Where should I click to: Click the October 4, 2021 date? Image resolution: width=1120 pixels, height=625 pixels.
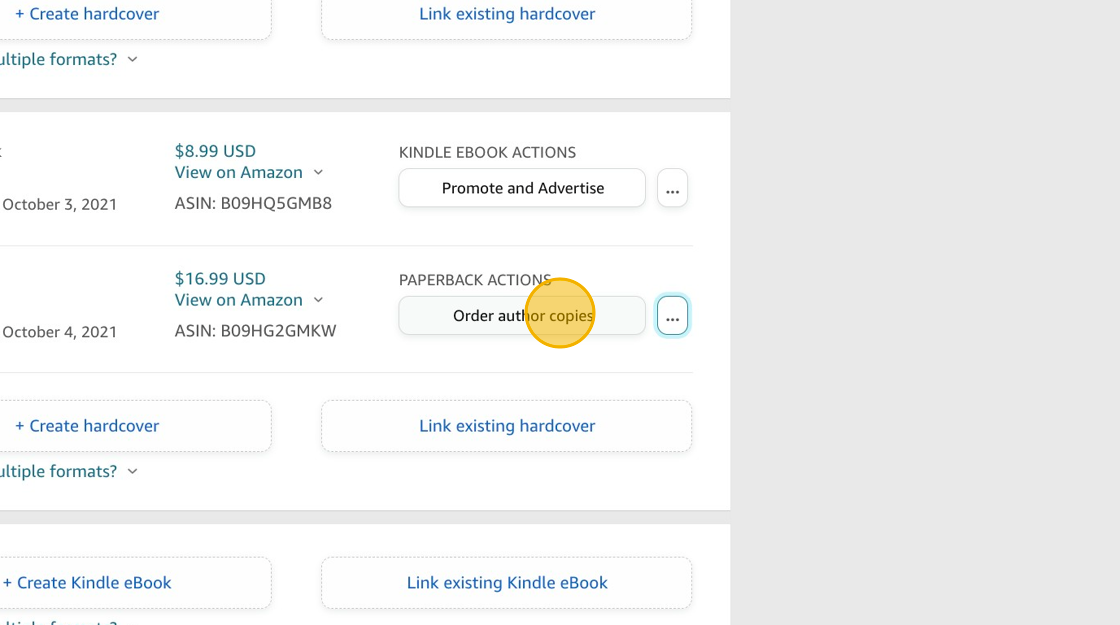point(60,332)
